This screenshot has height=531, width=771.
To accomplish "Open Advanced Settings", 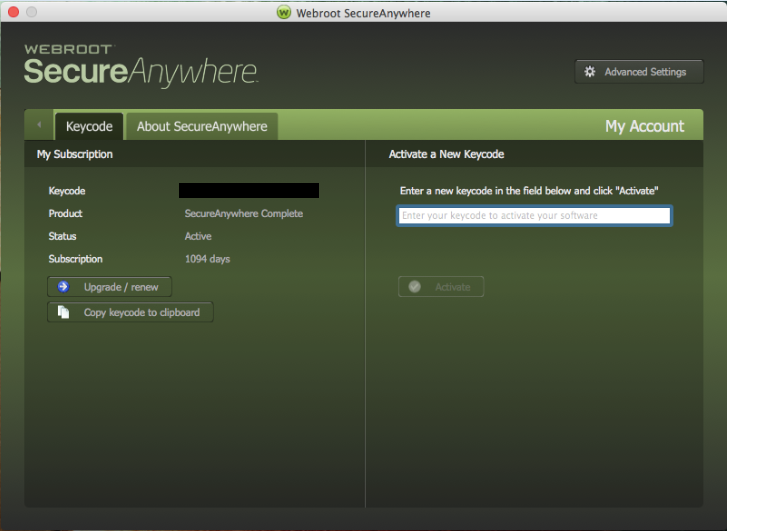I will click(639, 72).
